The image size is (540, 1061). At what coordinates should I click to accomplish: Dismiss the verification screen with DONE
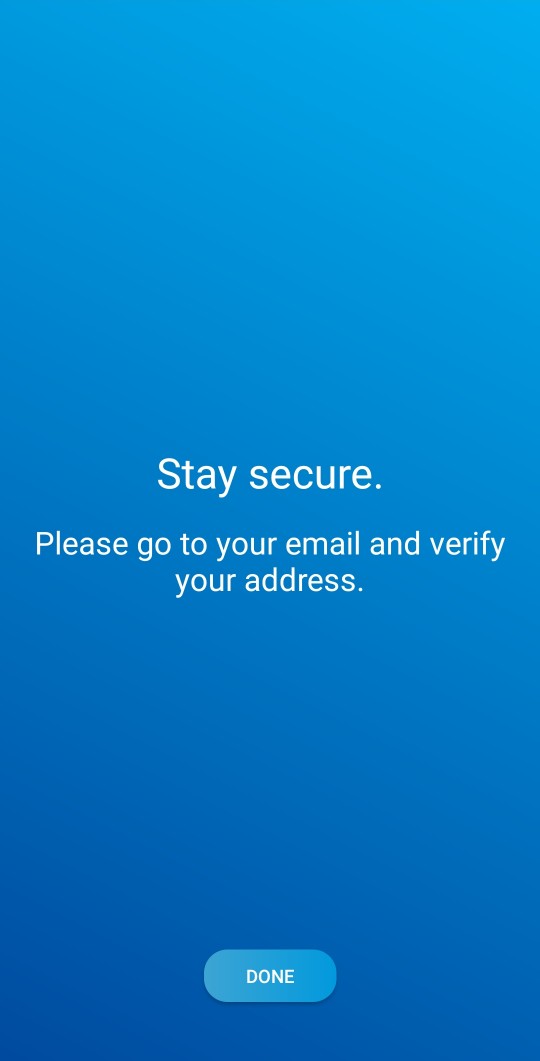270,976
